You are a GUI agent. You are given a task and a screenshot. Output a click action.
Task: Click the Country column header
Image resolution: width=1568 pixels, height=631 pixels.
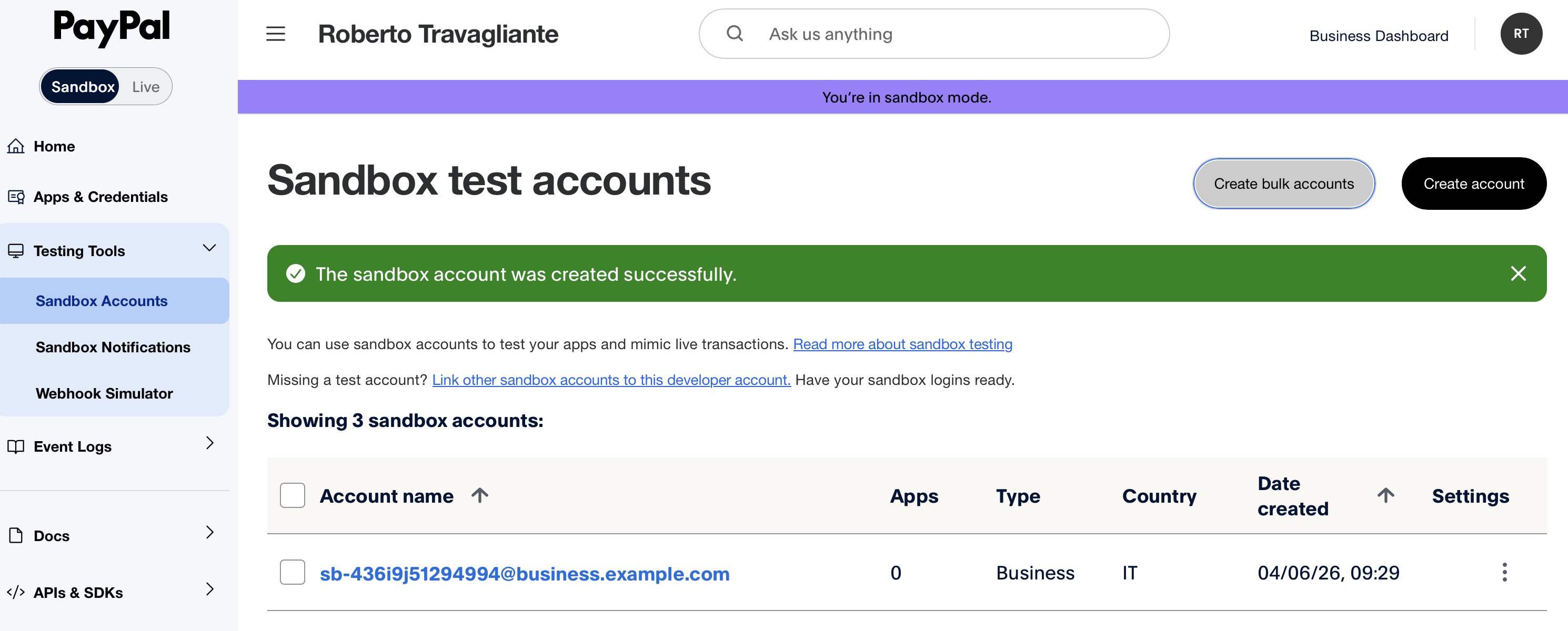(x=1159, y=496)
